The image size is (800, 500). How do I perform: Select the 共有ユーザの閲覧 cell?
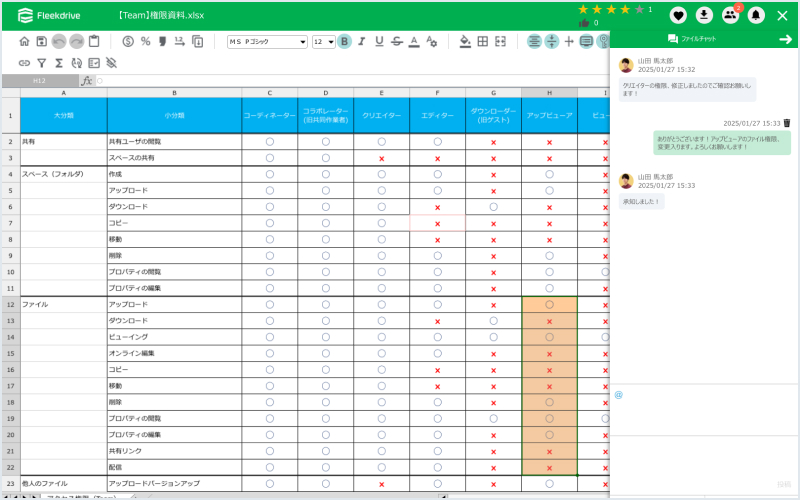point(174,142)
